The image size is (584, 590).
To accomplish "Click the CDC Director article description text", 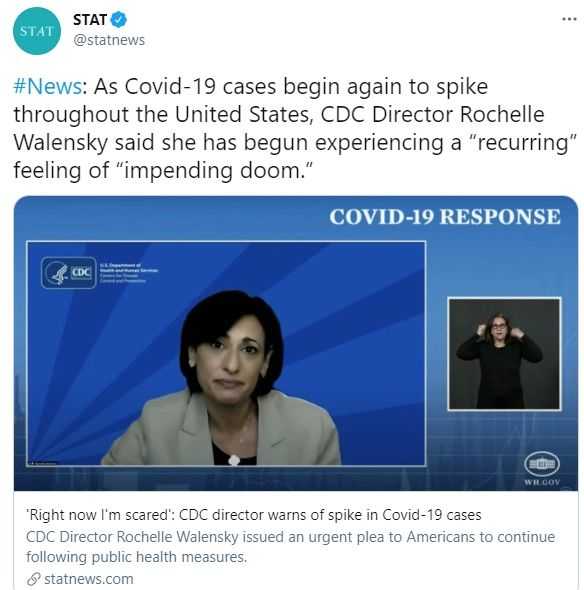I will coord(290,547).
